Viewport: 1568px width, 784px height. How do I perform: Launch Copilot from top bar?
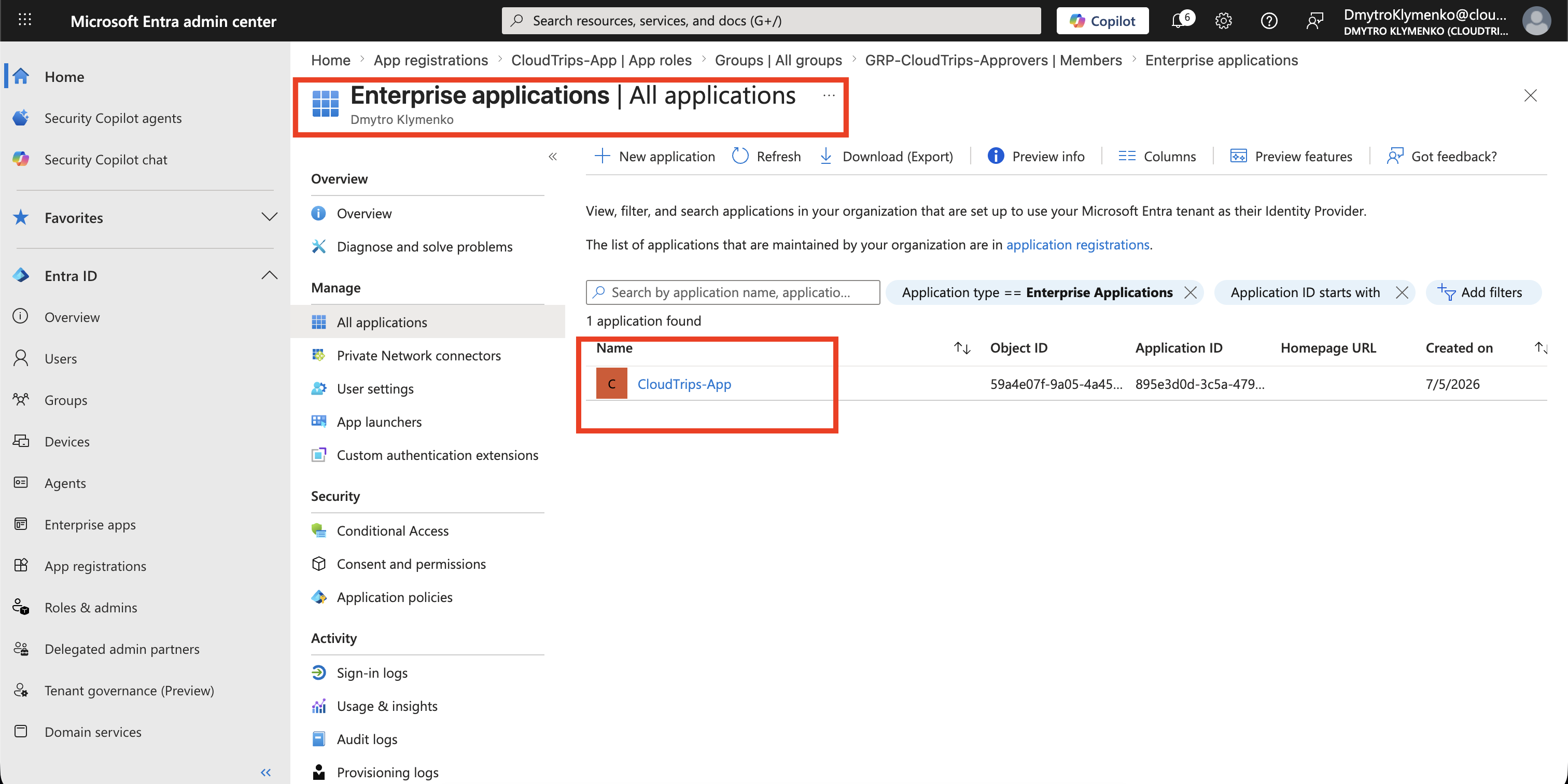(1102, 21)
